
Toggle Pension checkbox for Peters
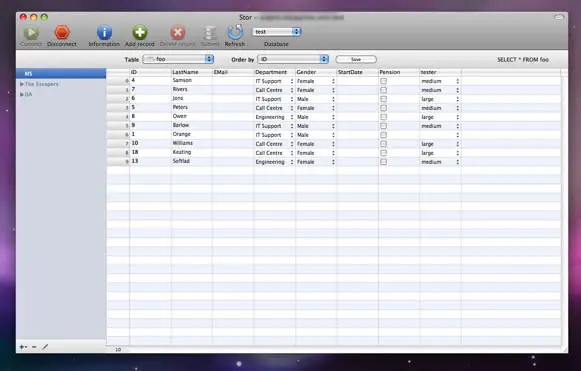(x=384, y=108)
